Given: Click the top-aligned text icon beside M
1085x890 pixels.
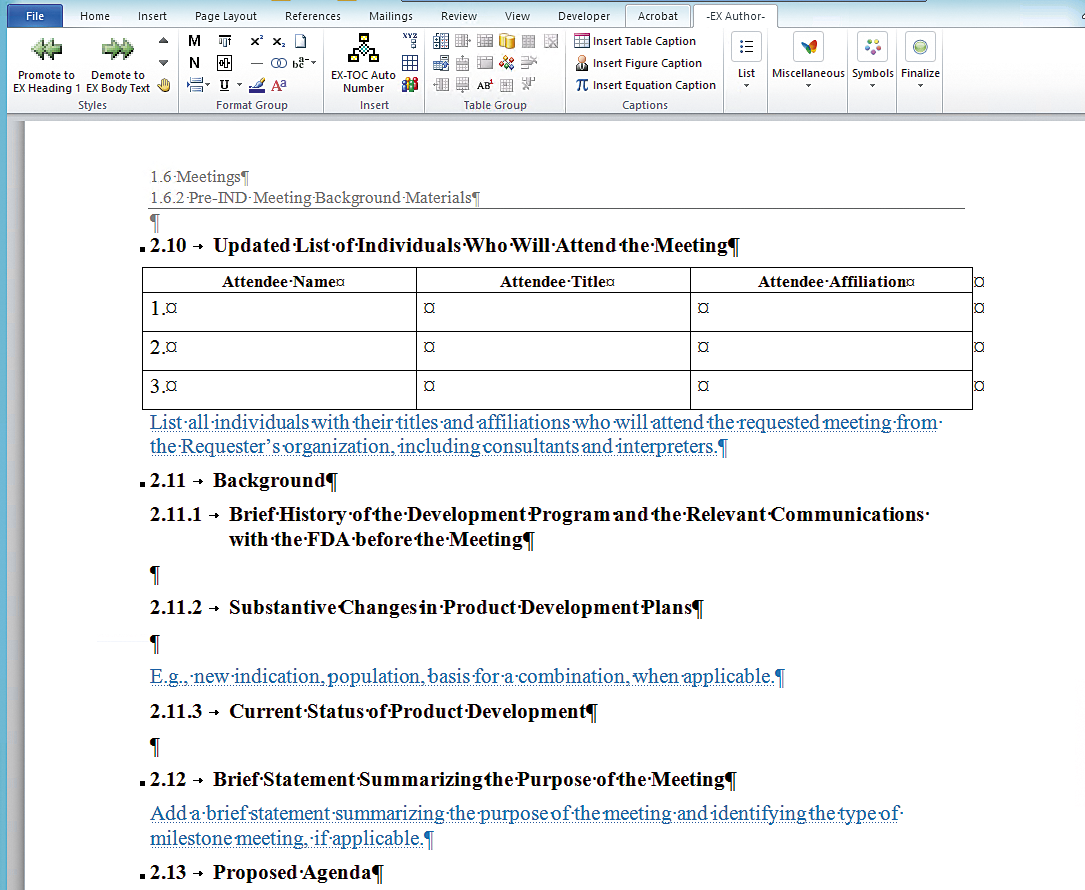Looking at the screenshot, I should 224,42.
